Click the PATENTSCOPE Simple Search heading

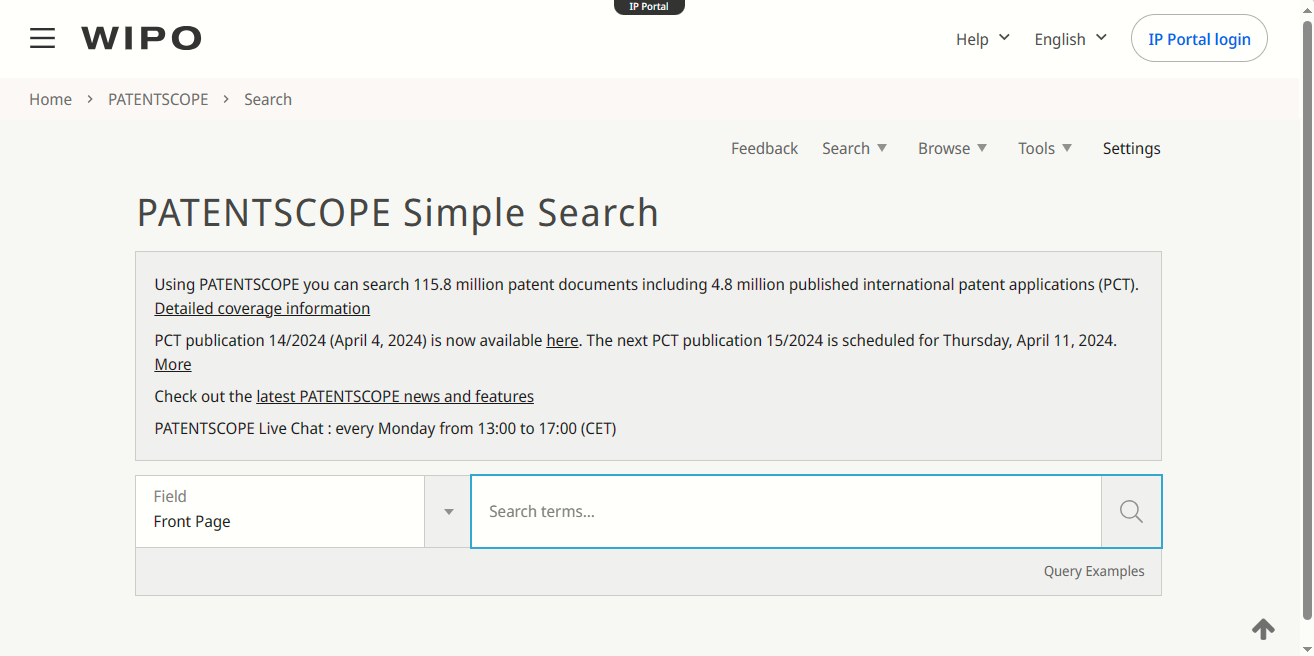click(398, 213)
